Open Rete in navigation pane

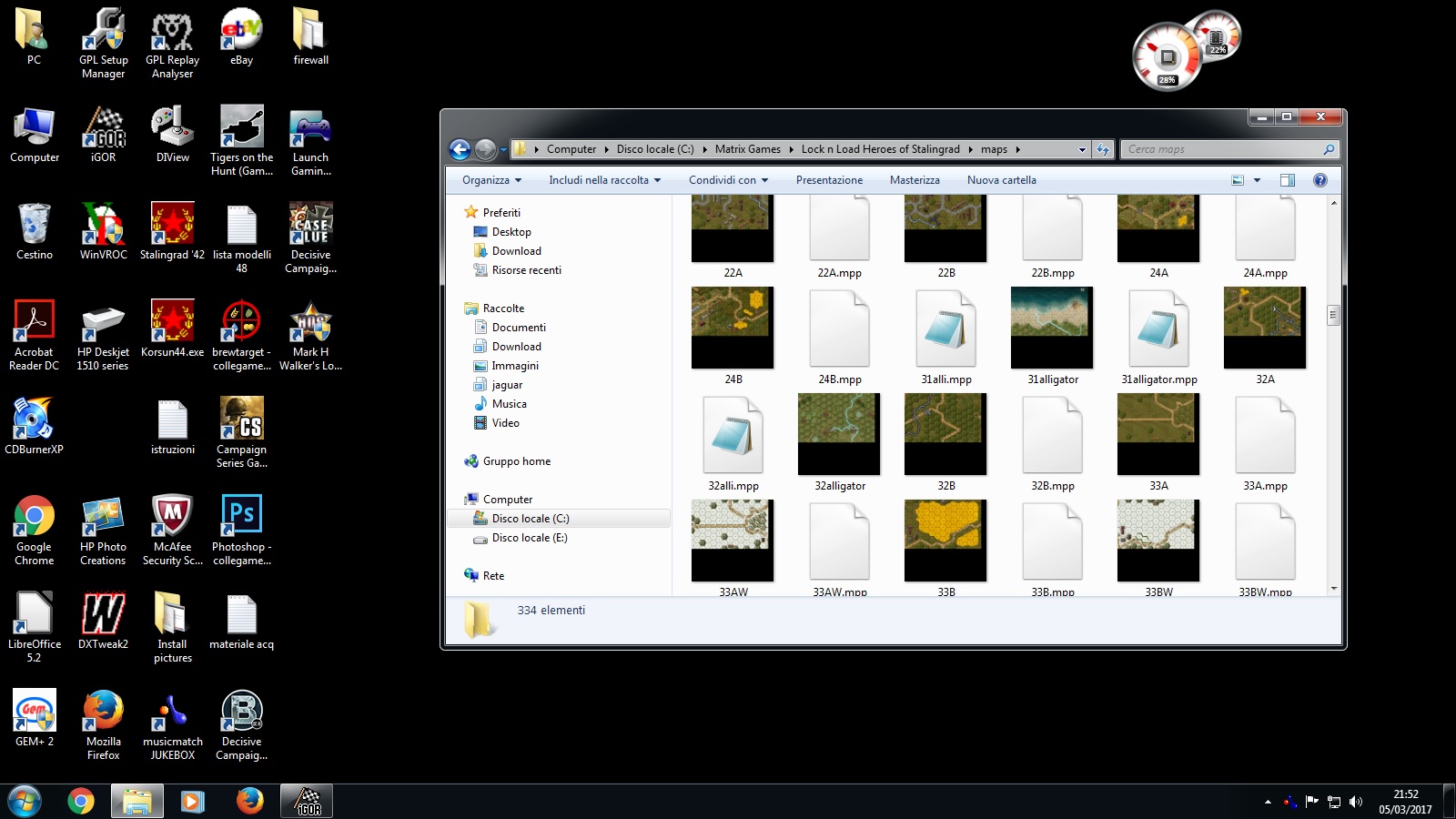tap(493, 576)
